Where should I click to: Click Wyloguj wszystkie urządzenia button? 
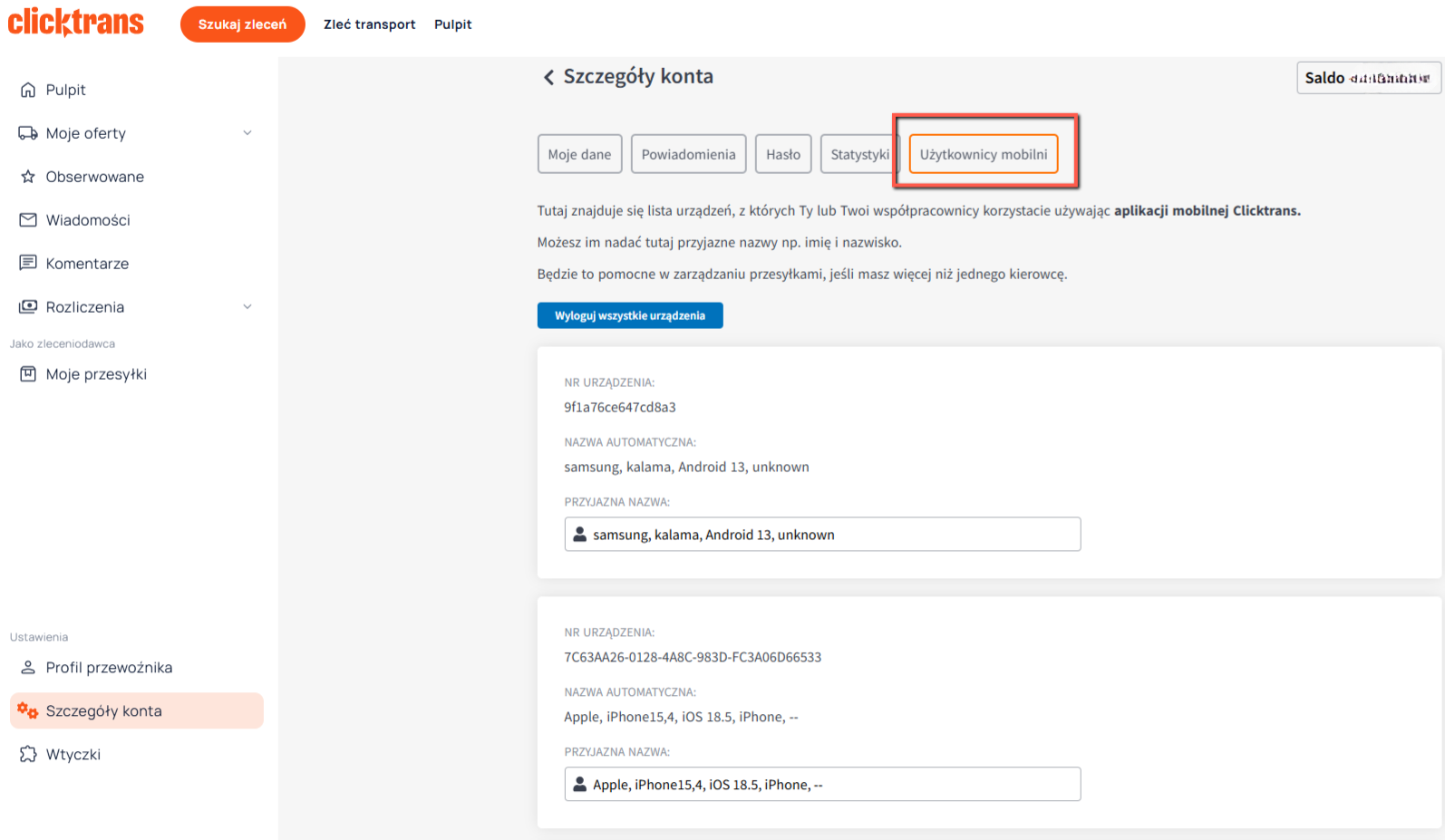(x=630, y=315)
